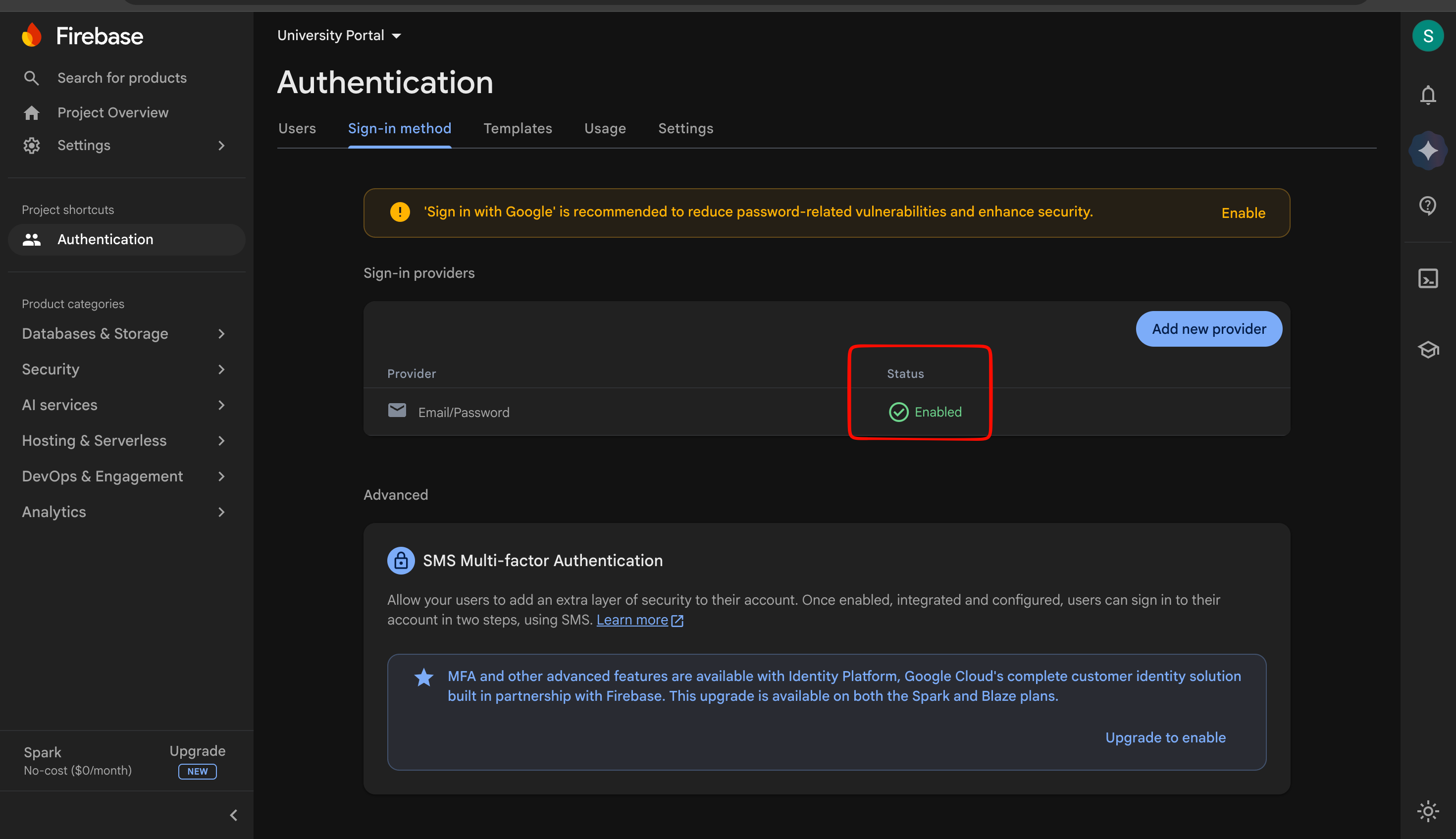The height and width of the screenshot is (839, 1456).
Task: Click the Status column header
Action: [905, 374]
